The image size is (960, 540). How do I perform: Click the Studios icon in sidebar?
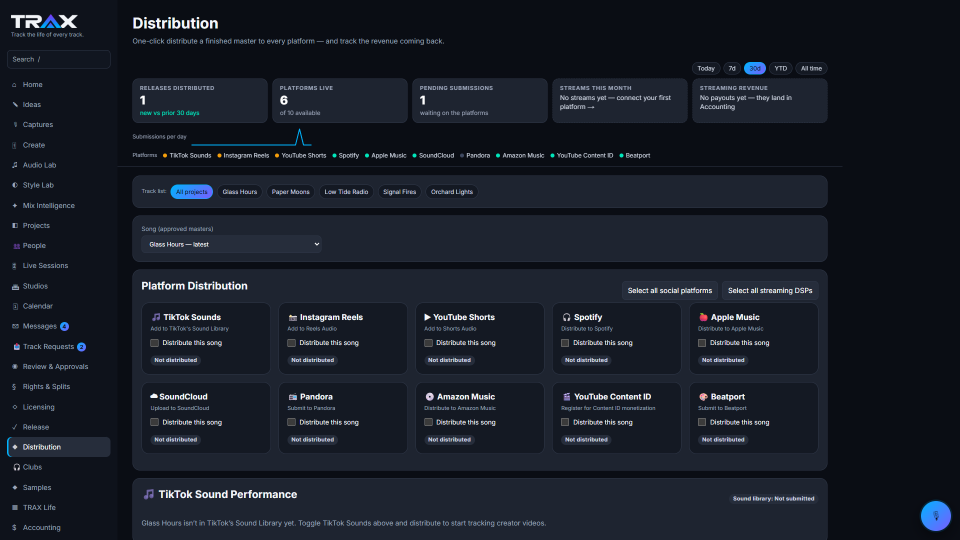tap(15, 286)
